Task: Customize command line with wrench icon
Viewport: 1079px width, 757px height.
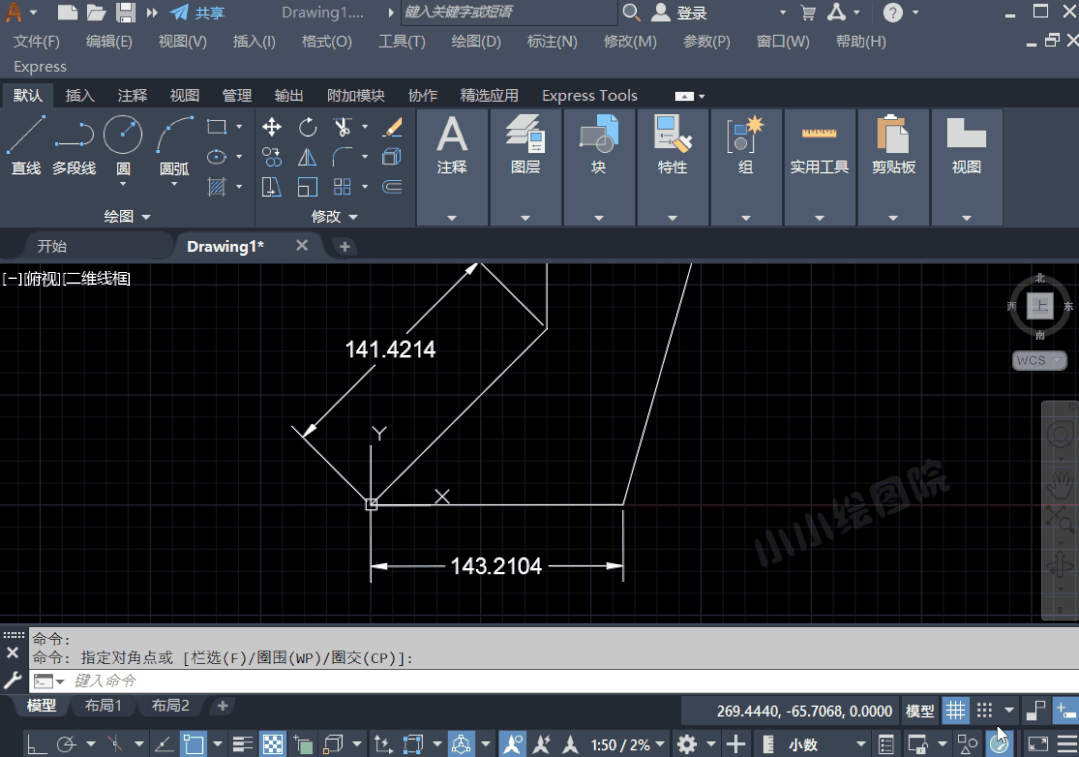Action: click(13, 681)
